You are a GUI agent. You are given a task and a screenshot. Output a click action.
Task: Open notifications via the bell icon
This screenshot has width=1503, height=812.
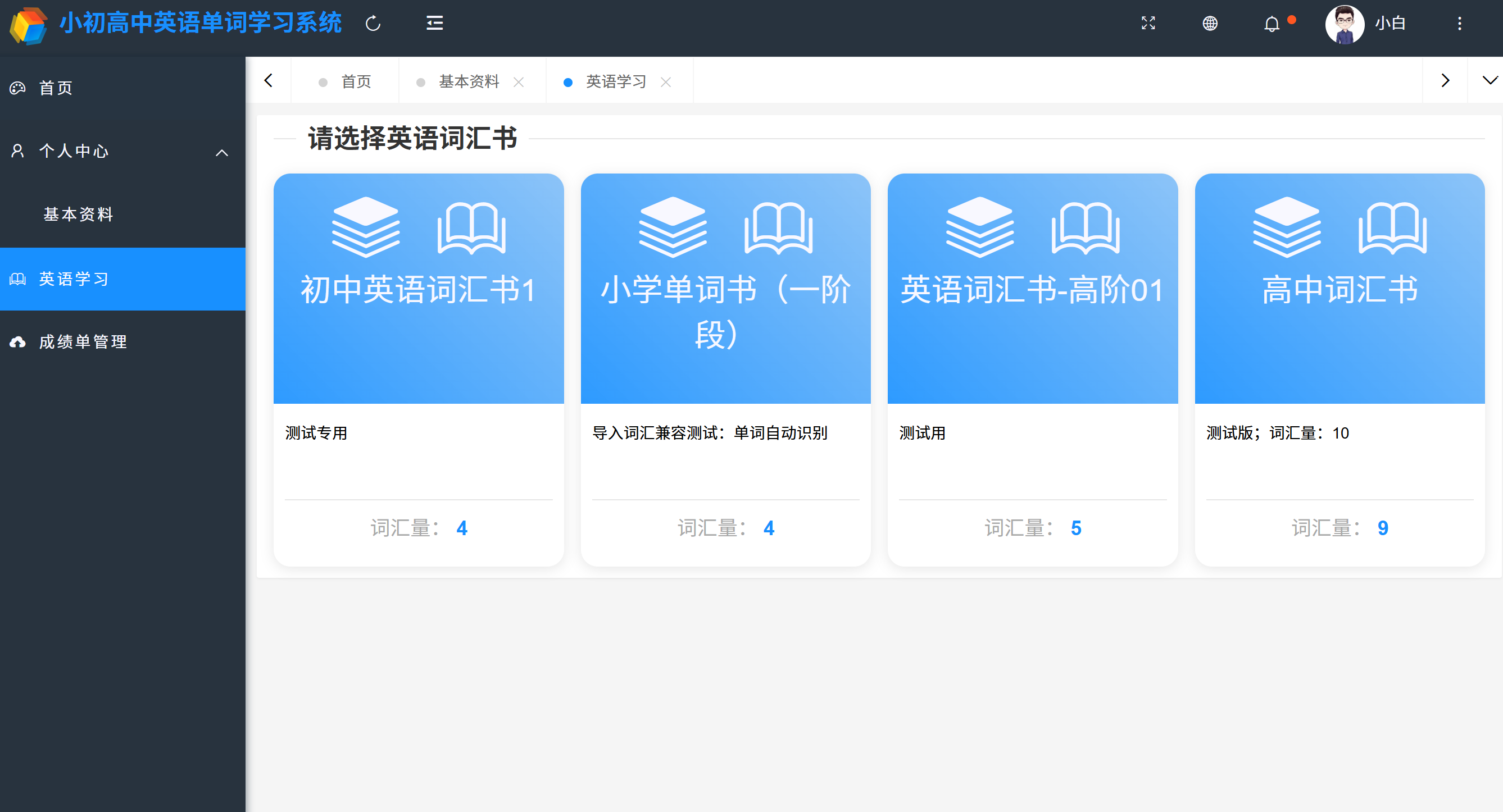coord(1272,24)
